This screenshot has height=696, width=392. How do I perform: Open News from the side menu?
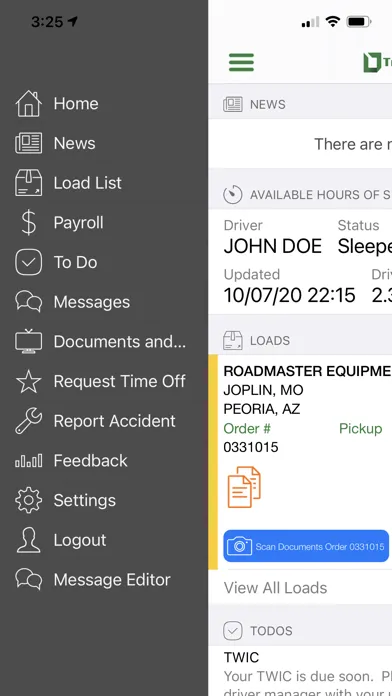coord(75,143)
